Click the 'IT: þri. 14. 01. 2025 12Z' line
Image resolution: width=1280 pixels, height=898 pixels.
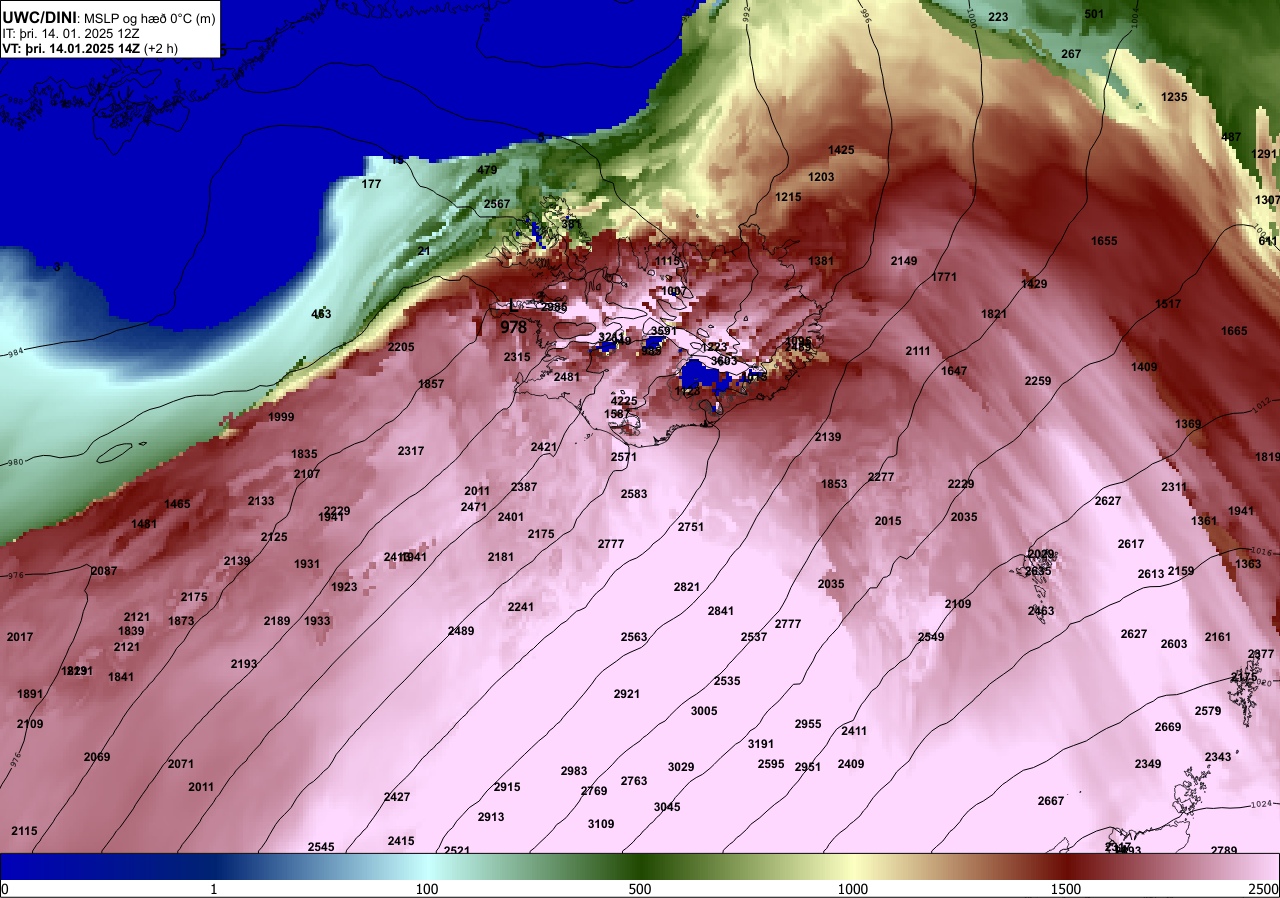point(70,33)
